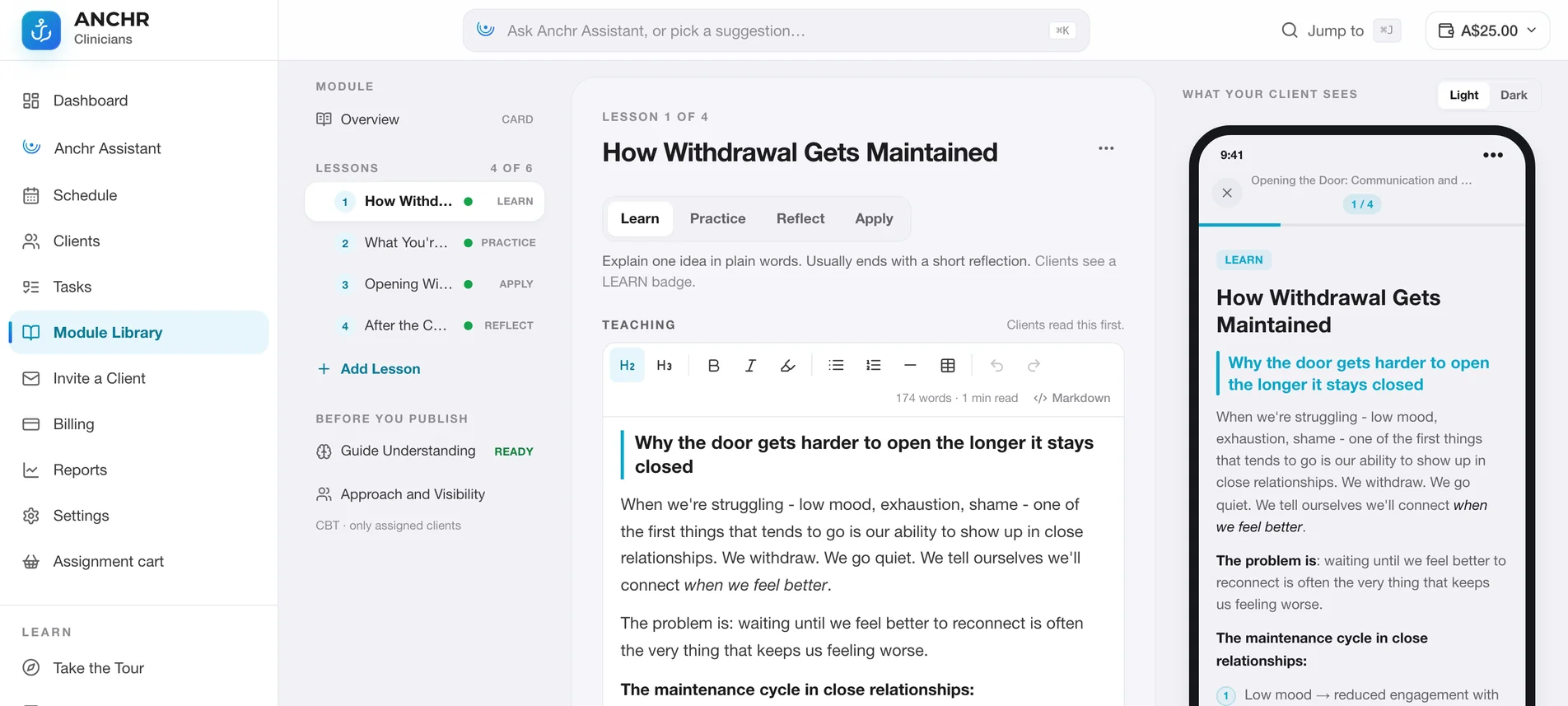This screenshot has width=1568, height=706.
Task: Insert a numbered list
Action: tap(873, 366)
